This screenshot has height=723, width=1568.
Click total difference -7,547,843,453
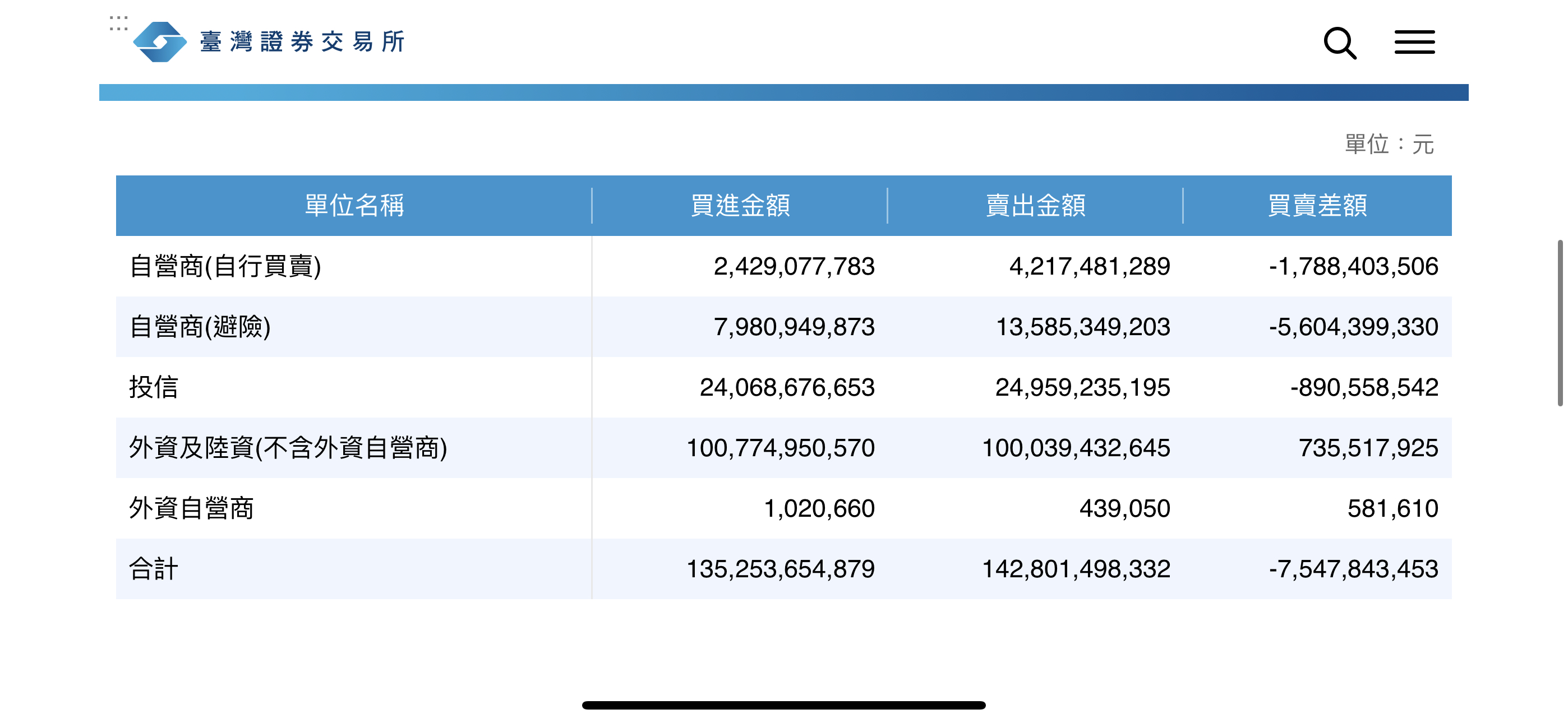1353,569
